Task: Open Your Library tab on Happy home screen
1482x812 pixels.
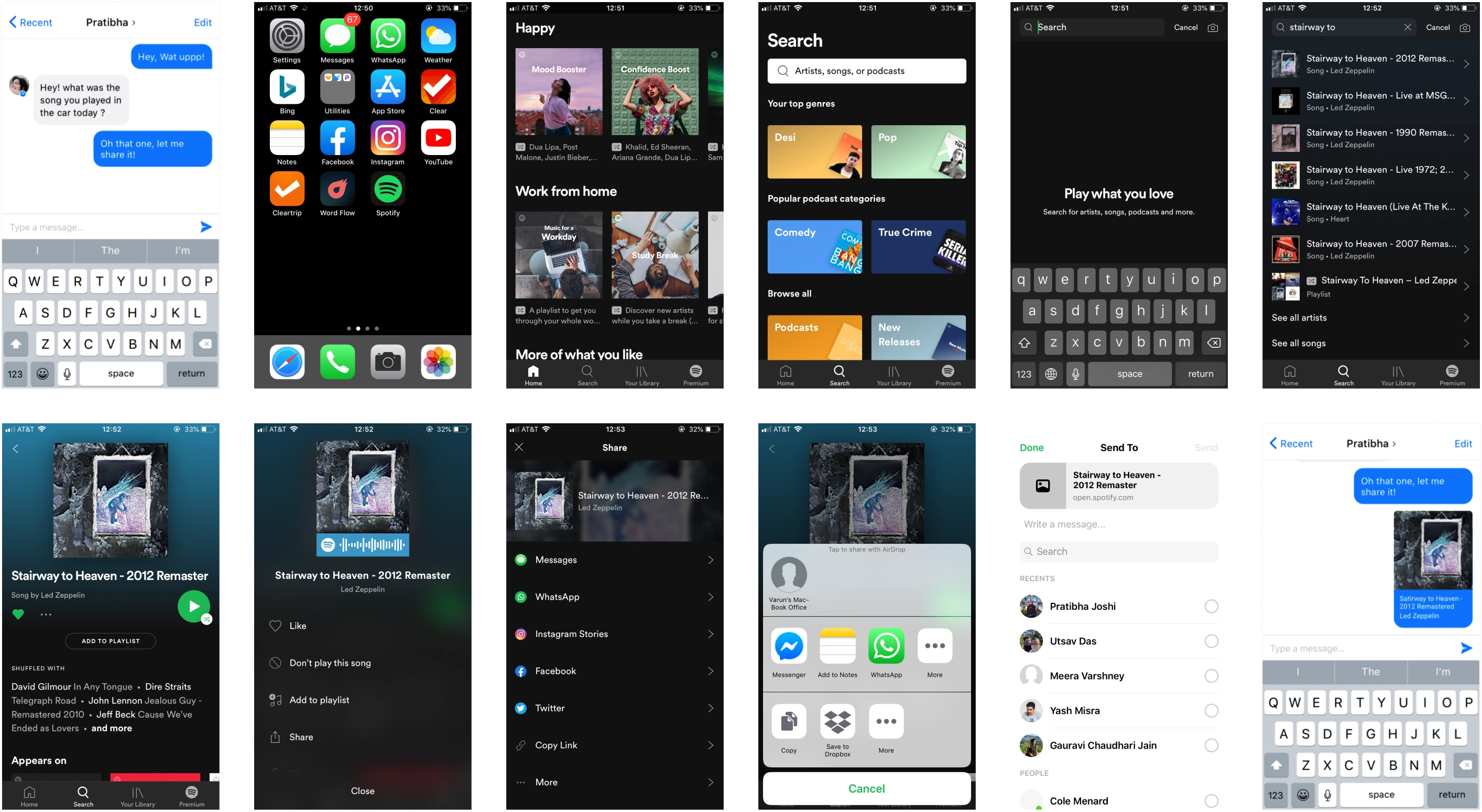Action: (641, 376)
